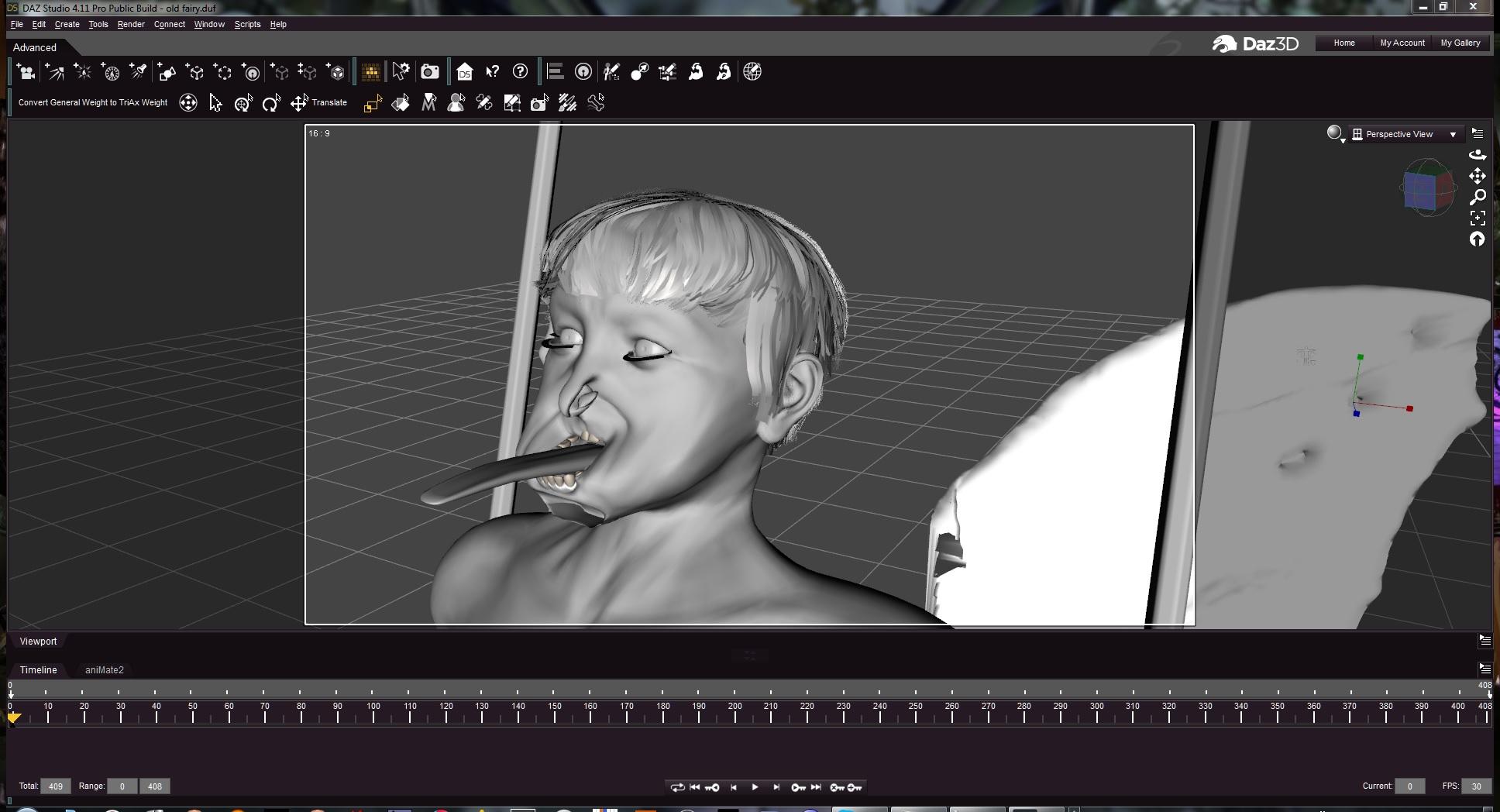Screen dimensions: 1500x812
Task: Open the Render menu
Action: [131, 24]
